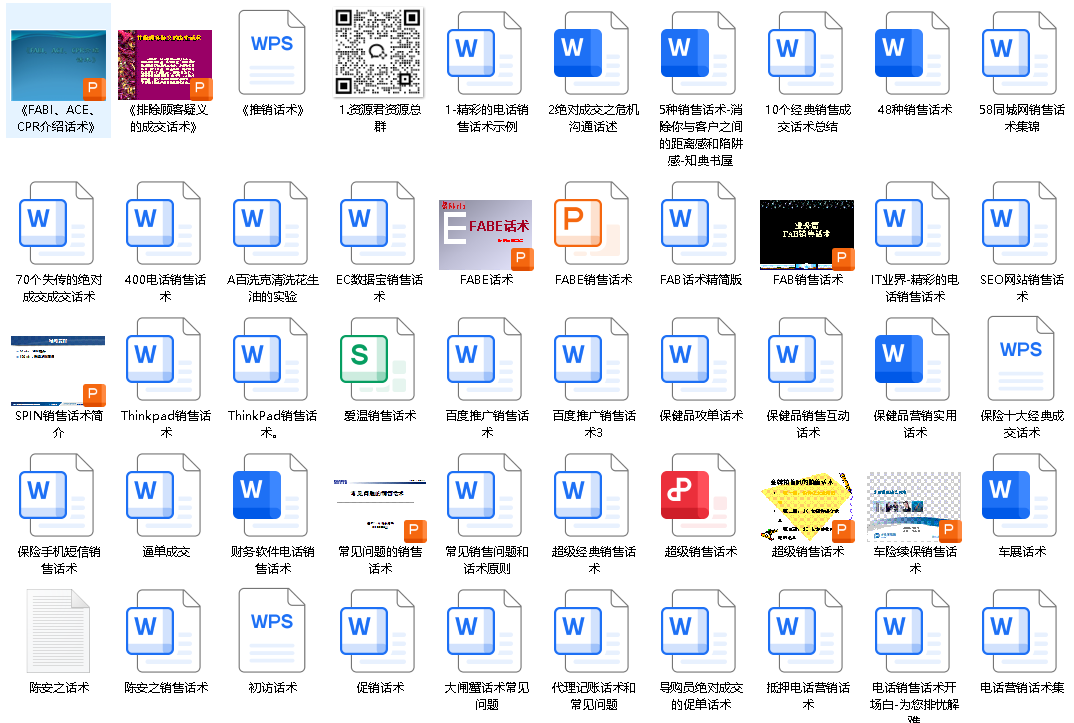Click the 48种销售话术 Word icon
This screenshot has width=1074, height=723.
(x=913, y=53)
